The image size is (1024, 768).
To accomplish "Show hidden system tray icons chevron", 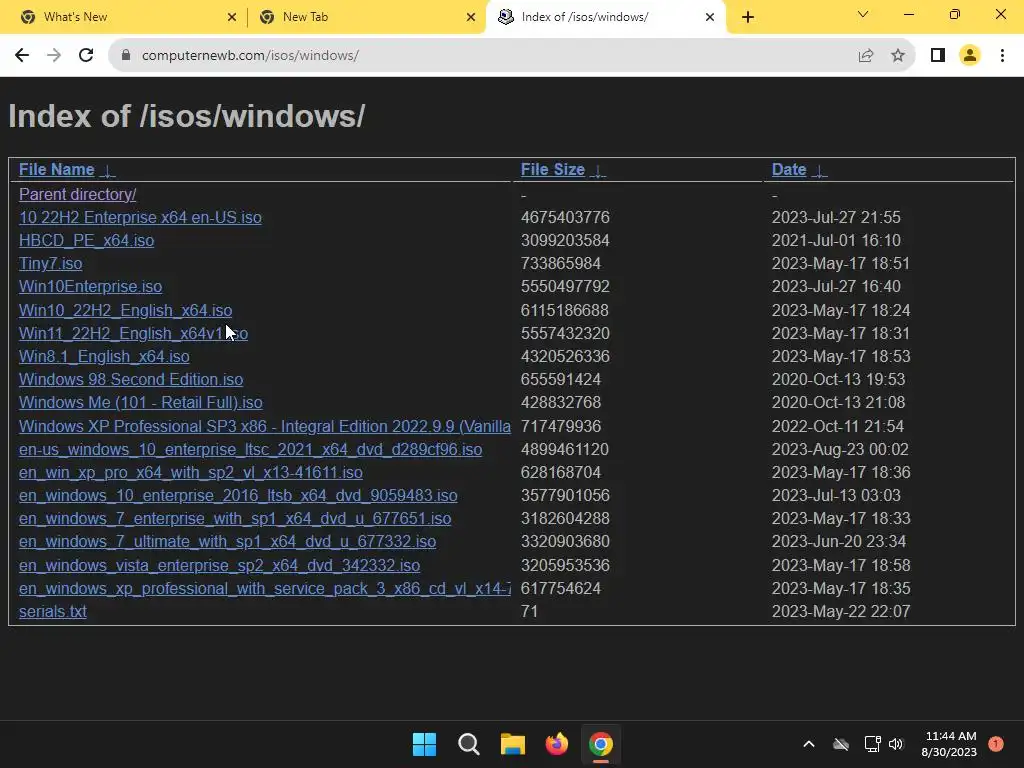I will pyautogui.click(x=808, y=744).
